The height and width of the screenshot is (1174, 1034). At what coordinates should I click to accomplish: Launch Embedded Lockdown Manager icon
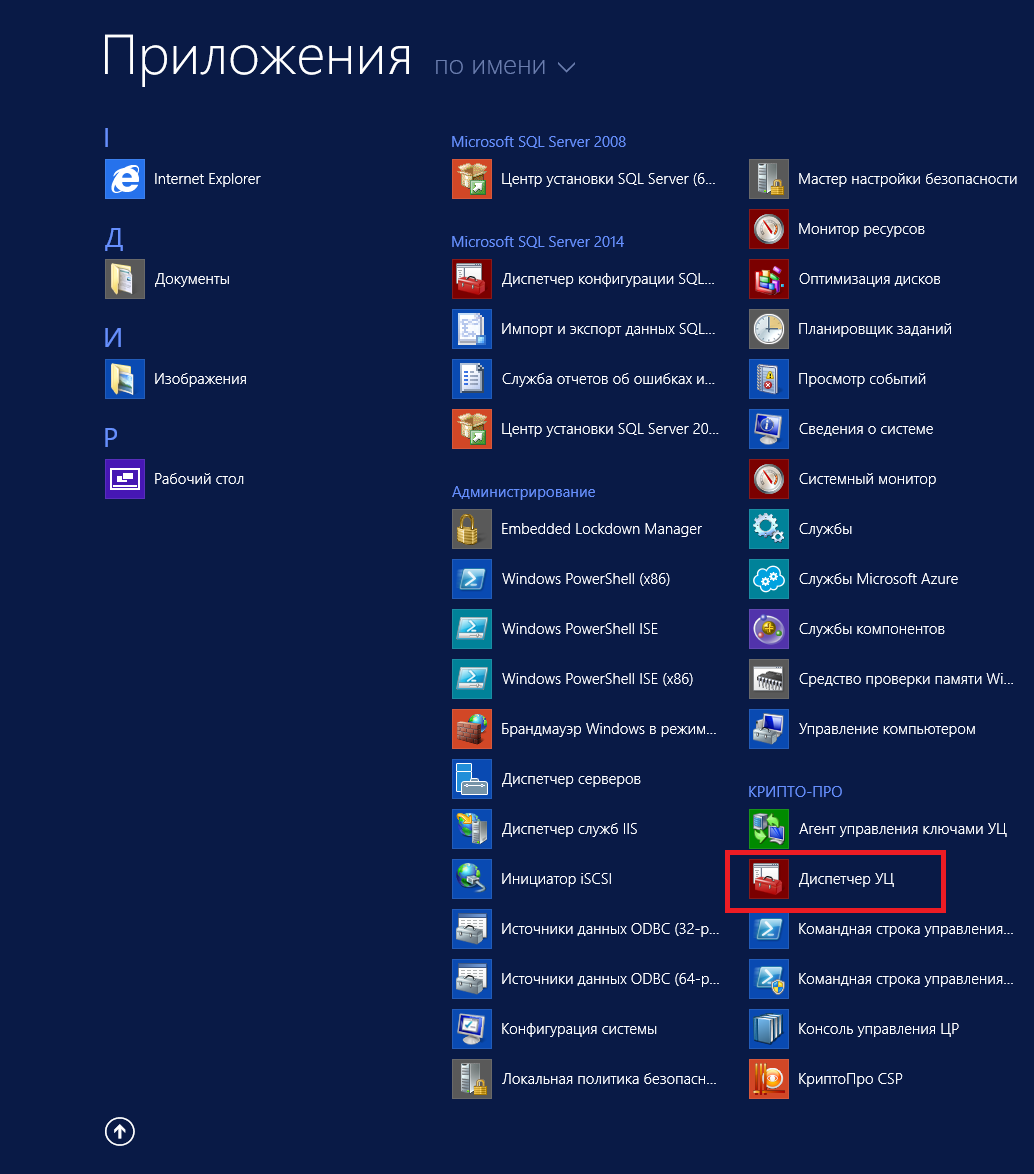pos(472,529)
